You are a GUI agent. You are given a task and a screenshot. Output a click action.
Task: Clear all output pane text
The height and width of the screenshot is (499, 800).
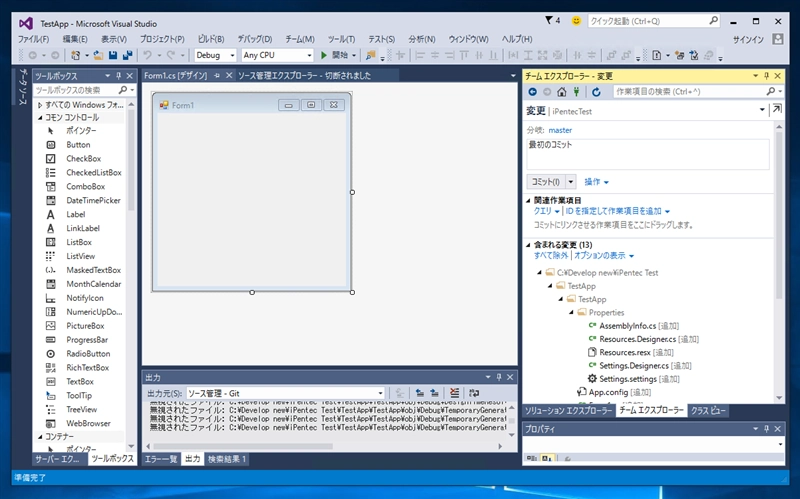(454, 393)
